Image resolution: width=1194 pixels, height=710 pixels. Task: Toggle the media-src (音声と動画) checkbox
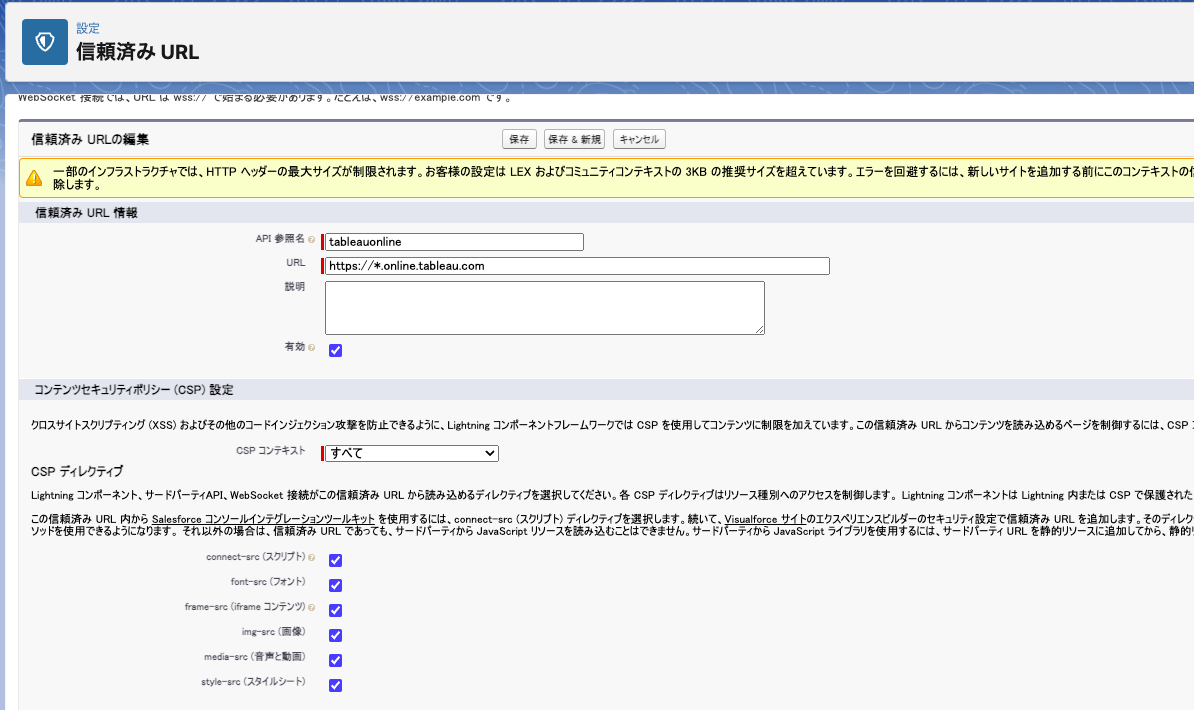point(335,660)
